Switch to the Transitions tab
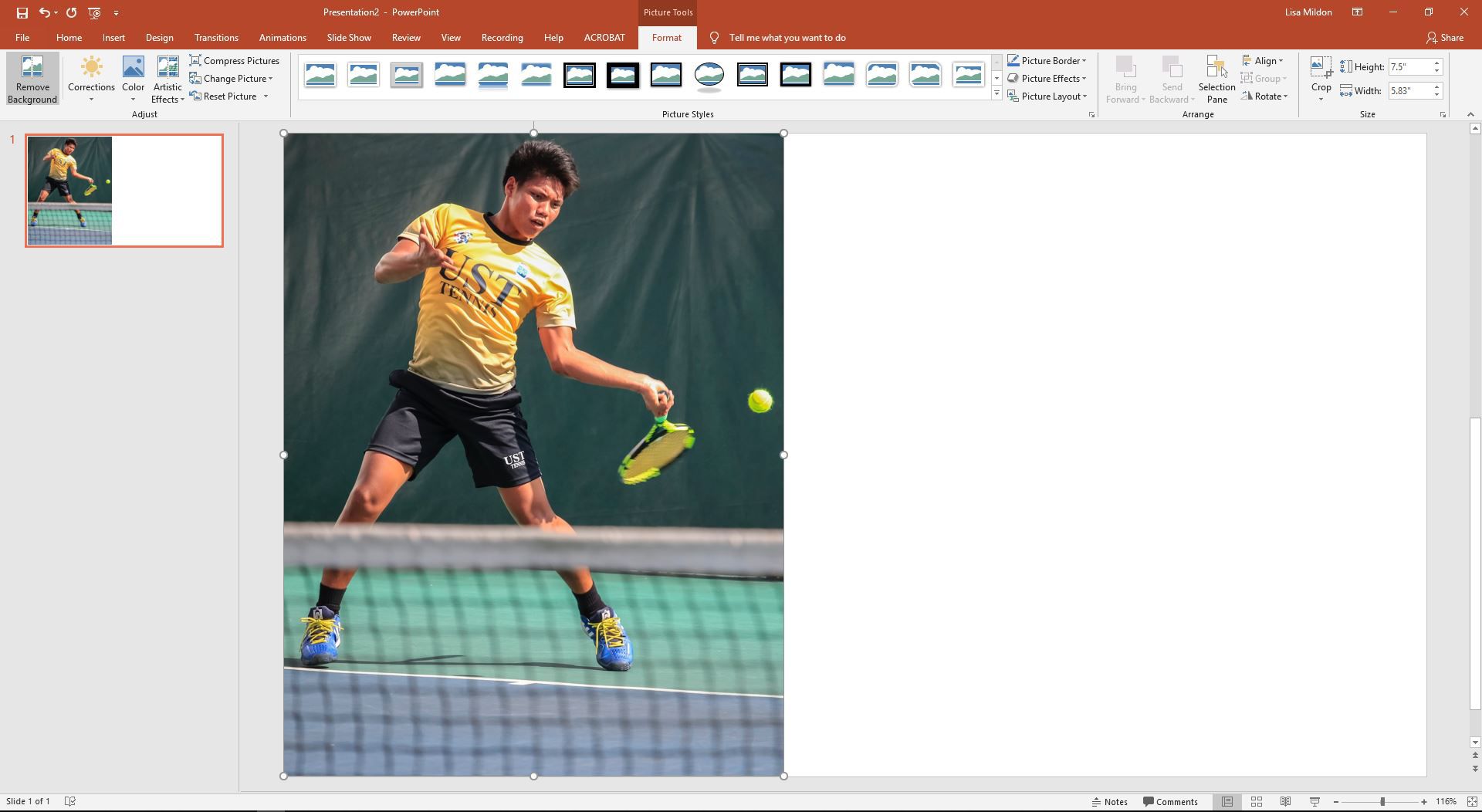This screenshot has width=1482, height=812. tap(216, 37)
